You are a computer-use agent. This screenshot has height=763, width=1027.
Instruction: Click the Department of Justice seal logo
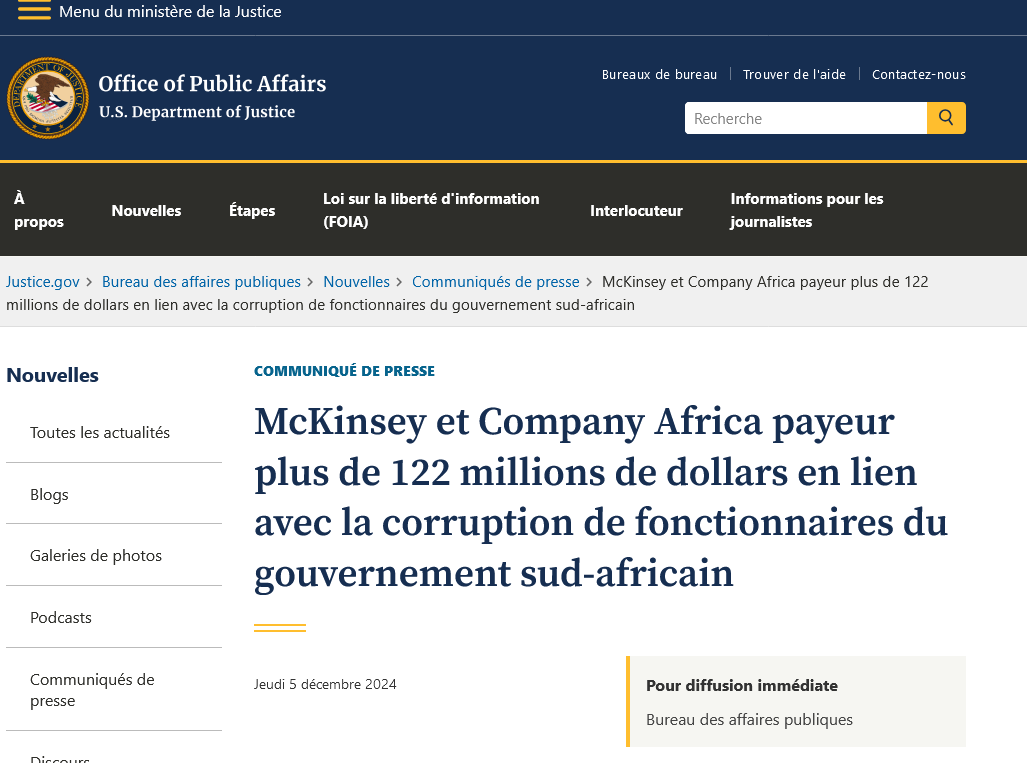tap(48, 98)
